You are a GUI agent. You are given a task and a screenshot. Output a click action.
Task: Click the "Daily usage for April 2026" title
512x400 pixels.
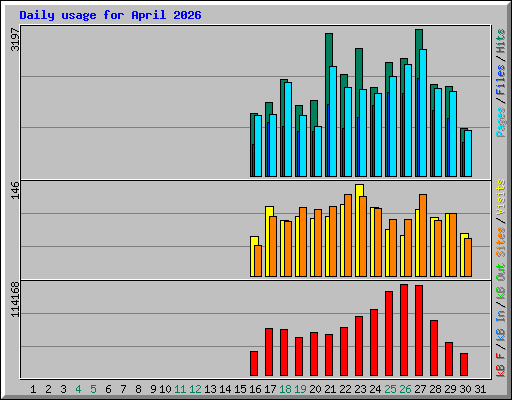[x=110, y=15]
